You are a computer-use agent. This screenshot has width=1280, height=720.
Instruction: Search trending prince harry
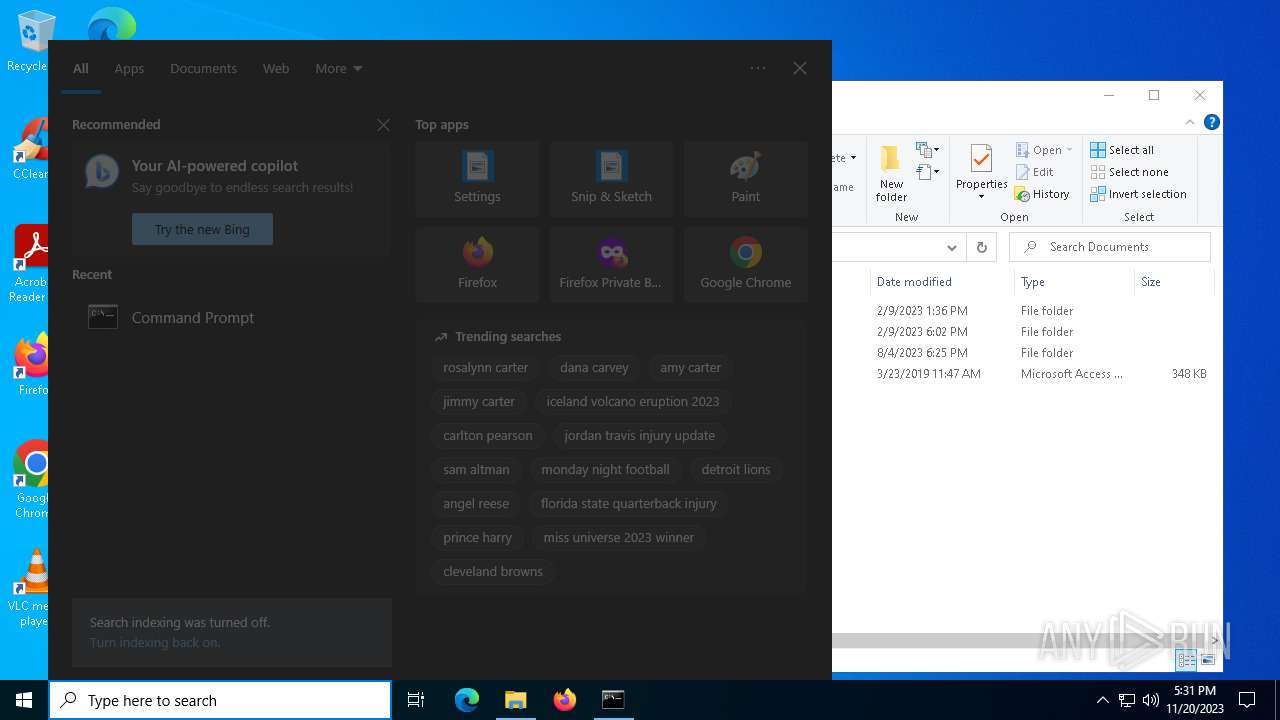[477, 537]
